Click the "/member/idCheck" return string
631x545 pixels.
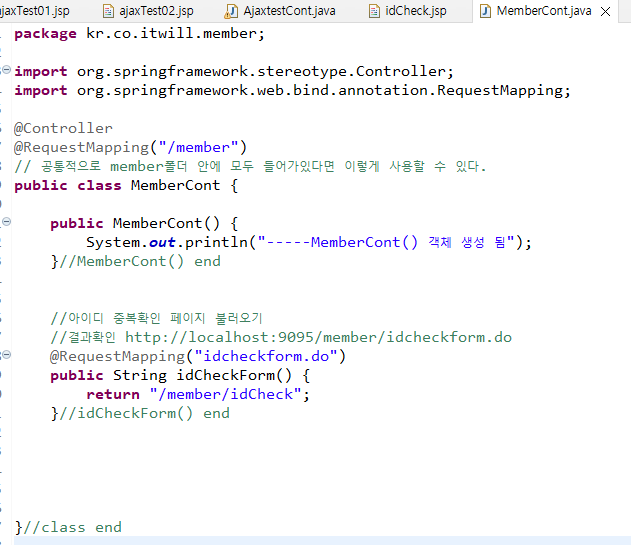pyautogui.click(x=225, y=394)
